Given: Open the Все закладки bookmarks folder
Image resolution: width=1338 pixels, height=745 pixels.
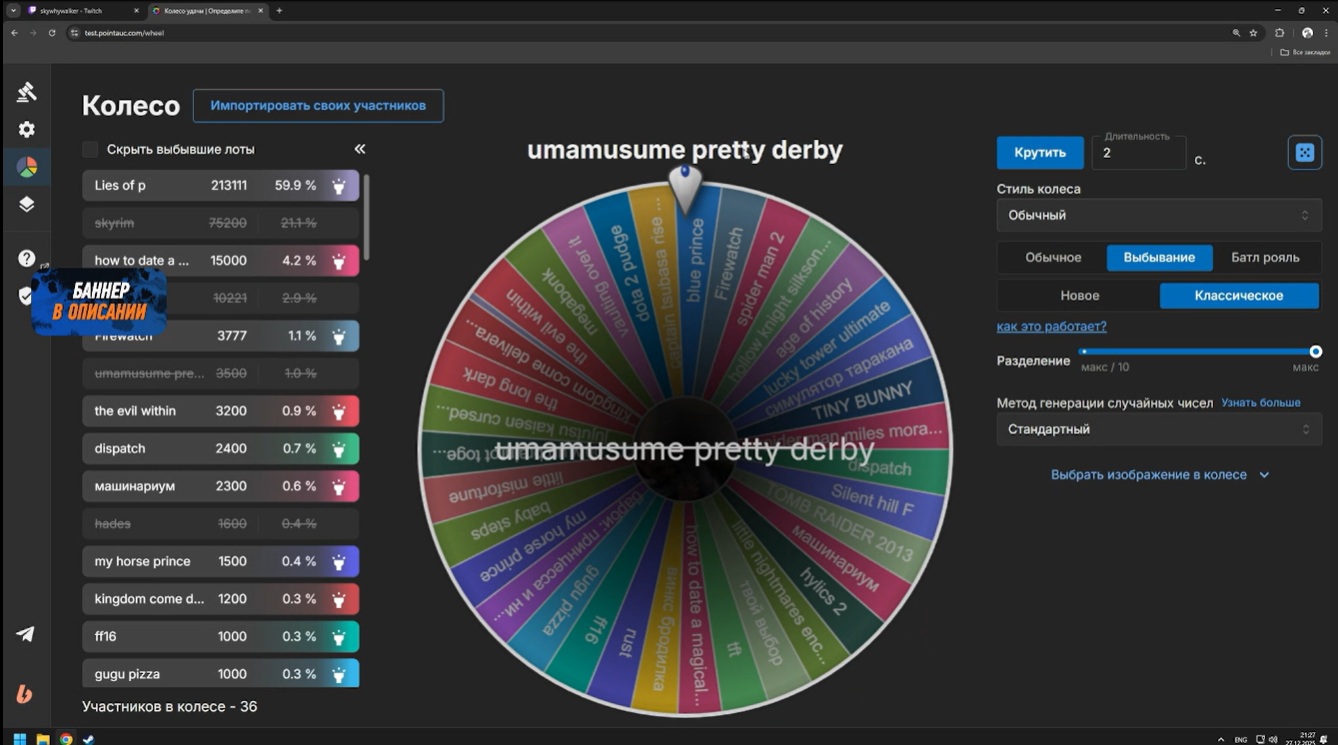Looking at the screenshot, I should point(1305,52).
